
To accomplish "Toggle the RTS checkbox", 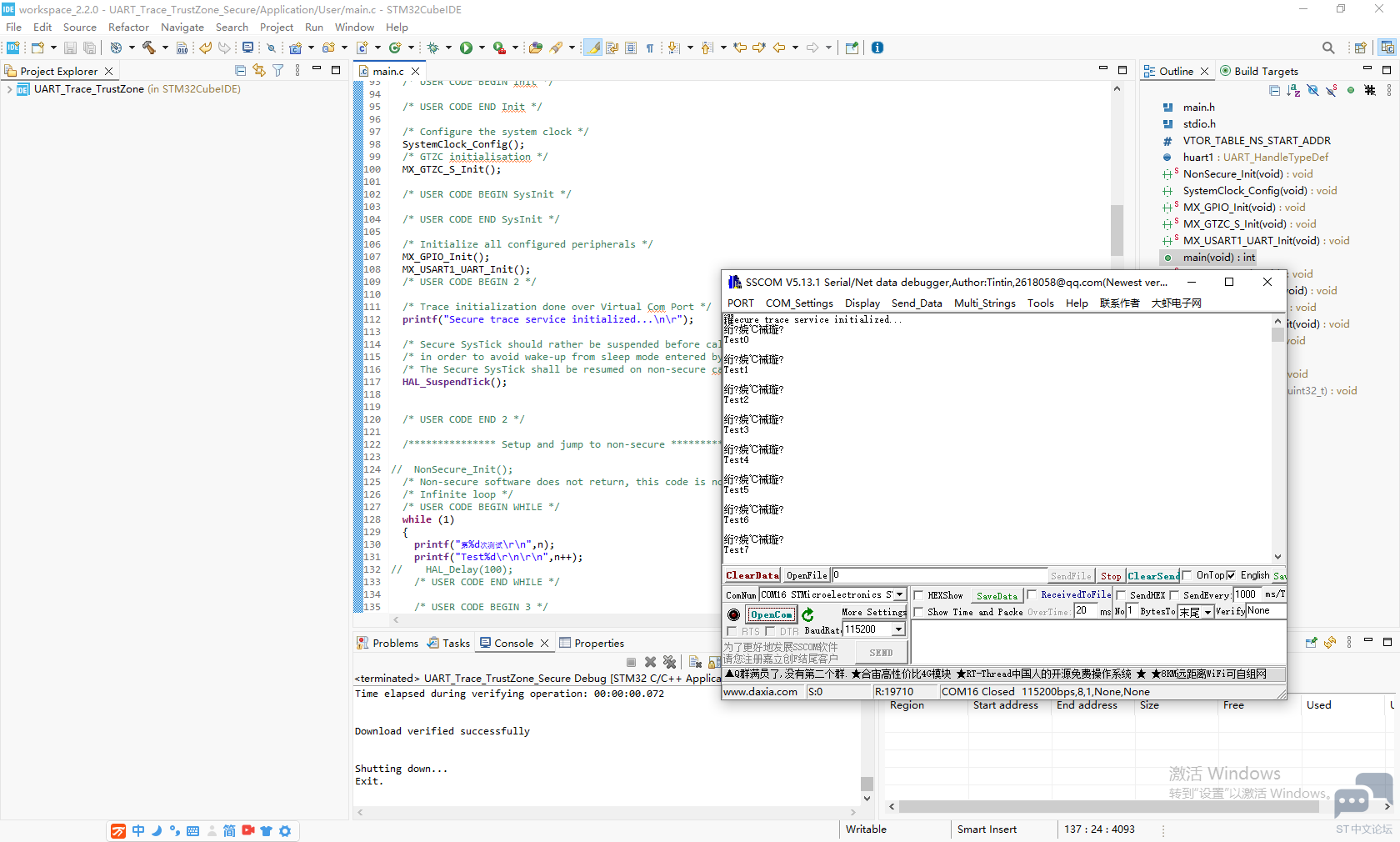I will pos(732,631).
